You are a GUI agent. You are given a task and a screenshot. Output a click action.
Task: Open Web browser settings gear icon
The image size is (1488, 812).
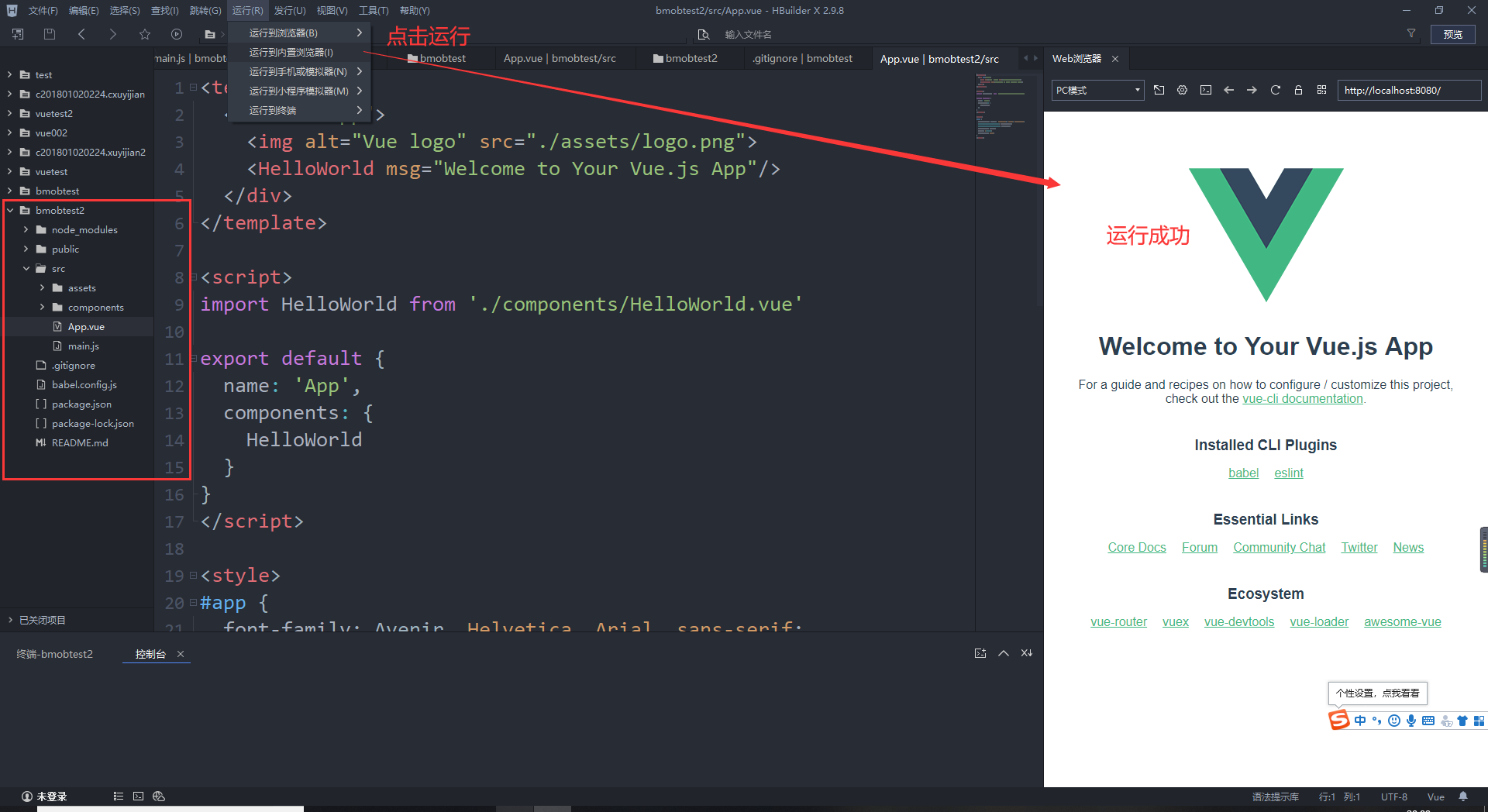tap(1182, 90)
